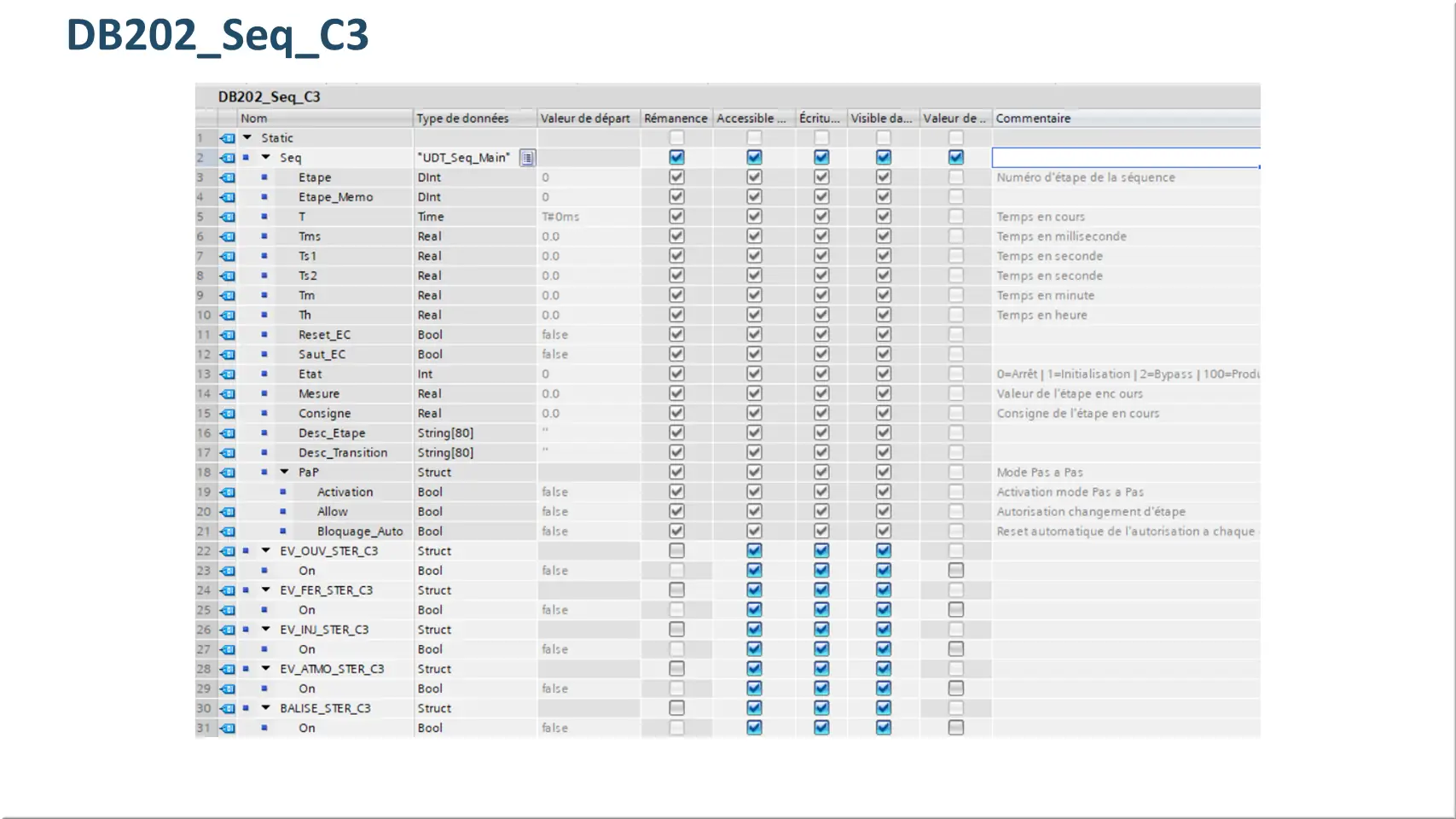Click the Commentaire column header

tap(1126, 119)
